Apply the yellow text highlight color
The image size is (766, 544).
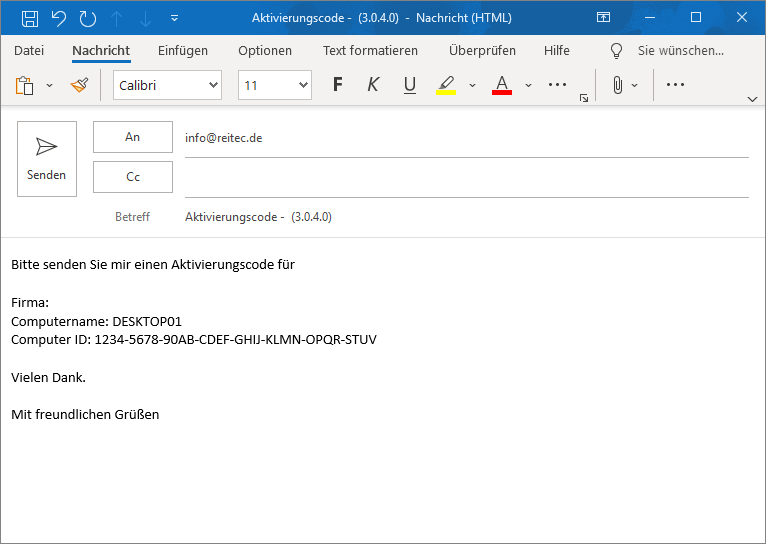tap(446, 86)
